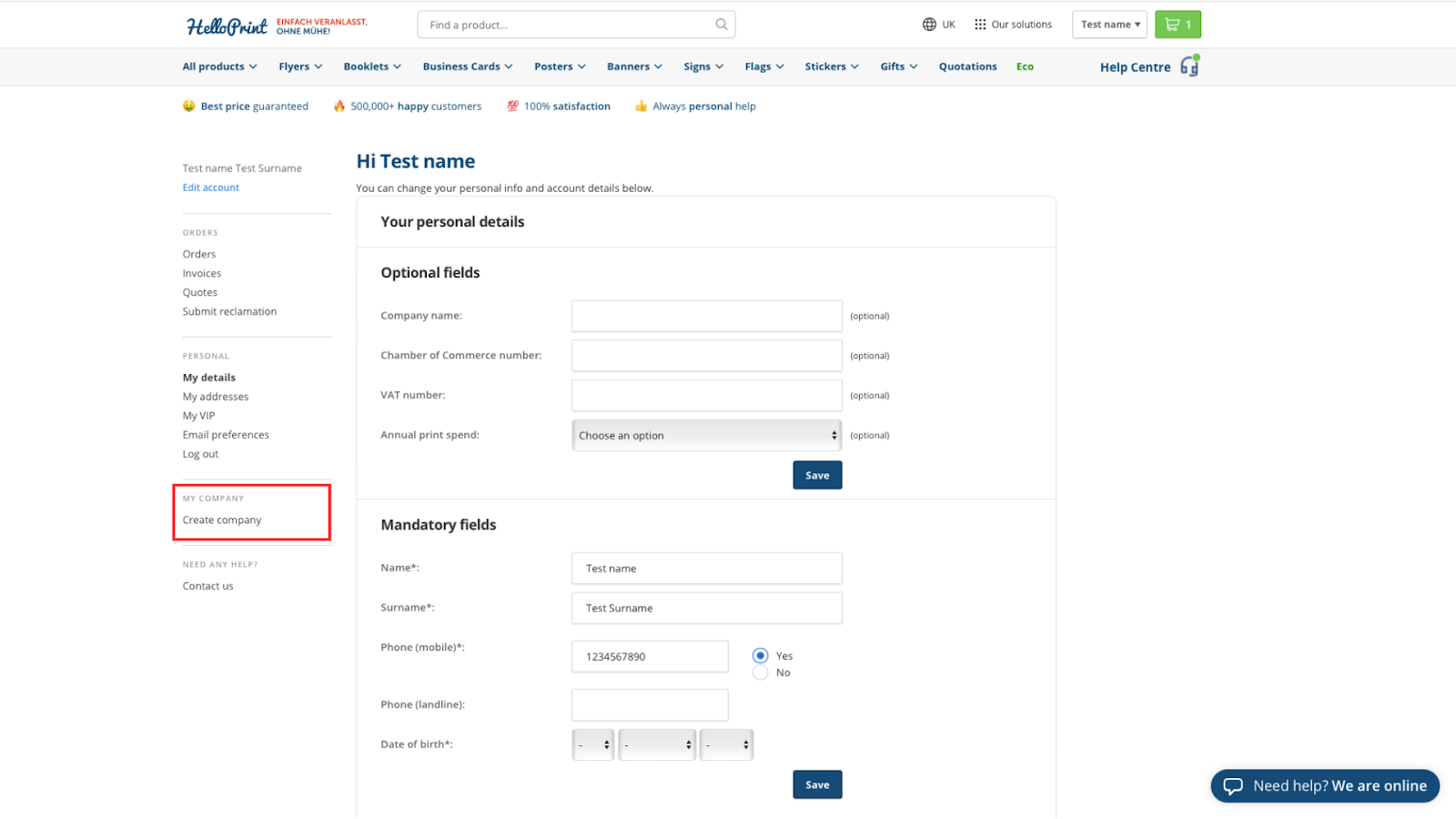Open My VIP page

point(199,416)
